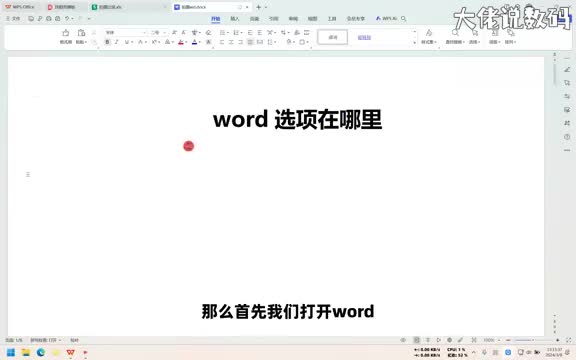Screen dimensions: 576x360
Task: Open the WPS AI tab
Action: coord(386,18)
